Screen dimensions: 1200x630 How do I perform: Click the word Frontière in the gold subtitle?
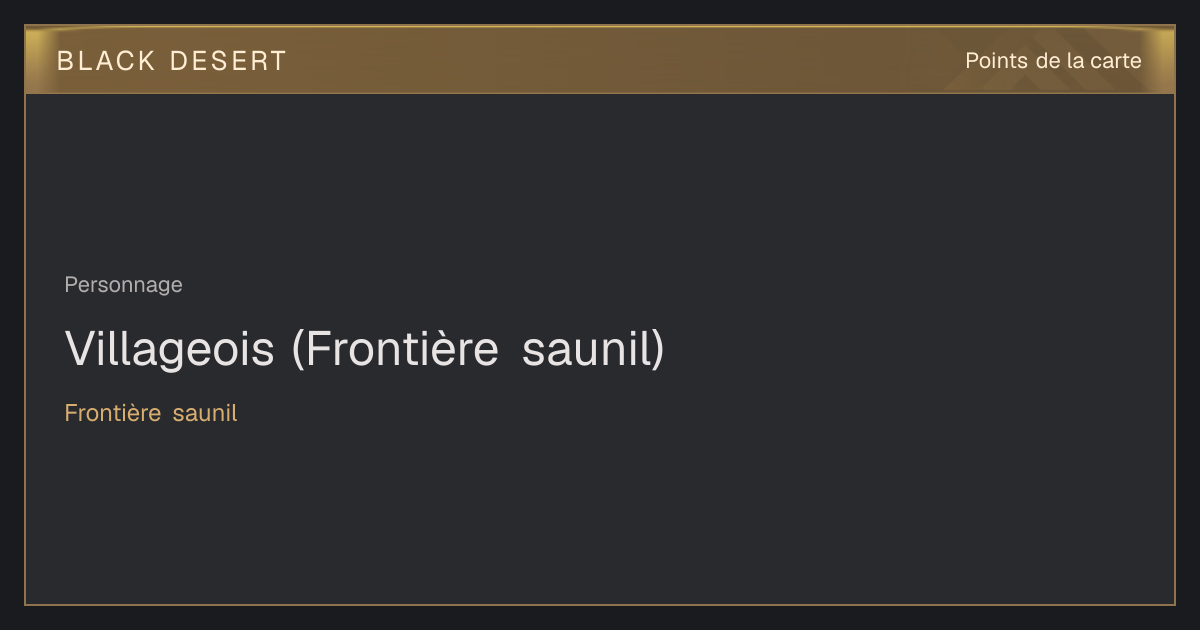[x=113, y=413]
